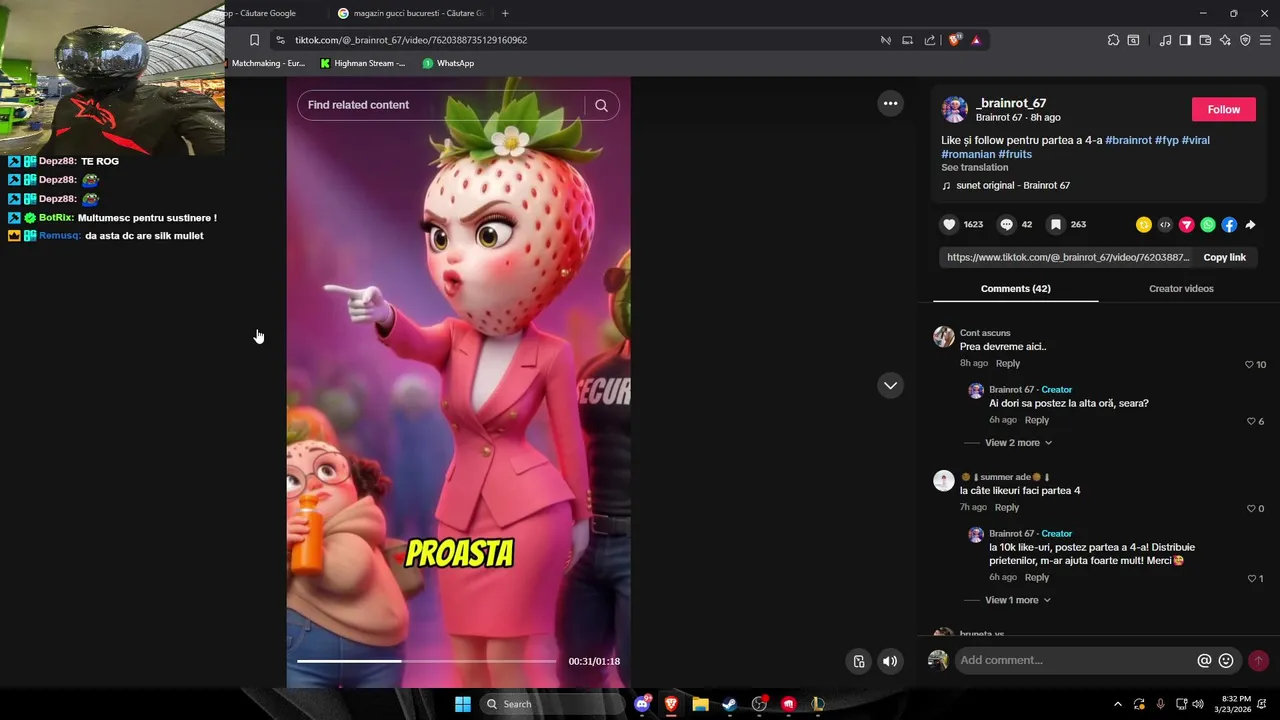Open Brave Rewards triangle icon
This screenshot has height=720, width=1280.
coord(976,40)
